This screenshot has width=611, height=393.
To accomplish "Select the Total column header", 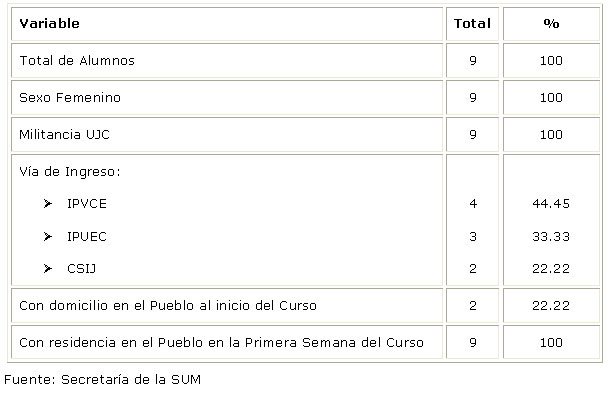I will [472, 23].
